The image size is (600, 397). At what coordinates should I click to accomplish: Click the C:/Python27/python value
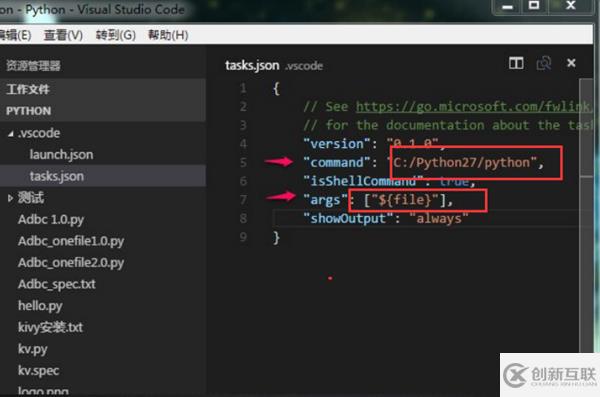click(461, 162)
